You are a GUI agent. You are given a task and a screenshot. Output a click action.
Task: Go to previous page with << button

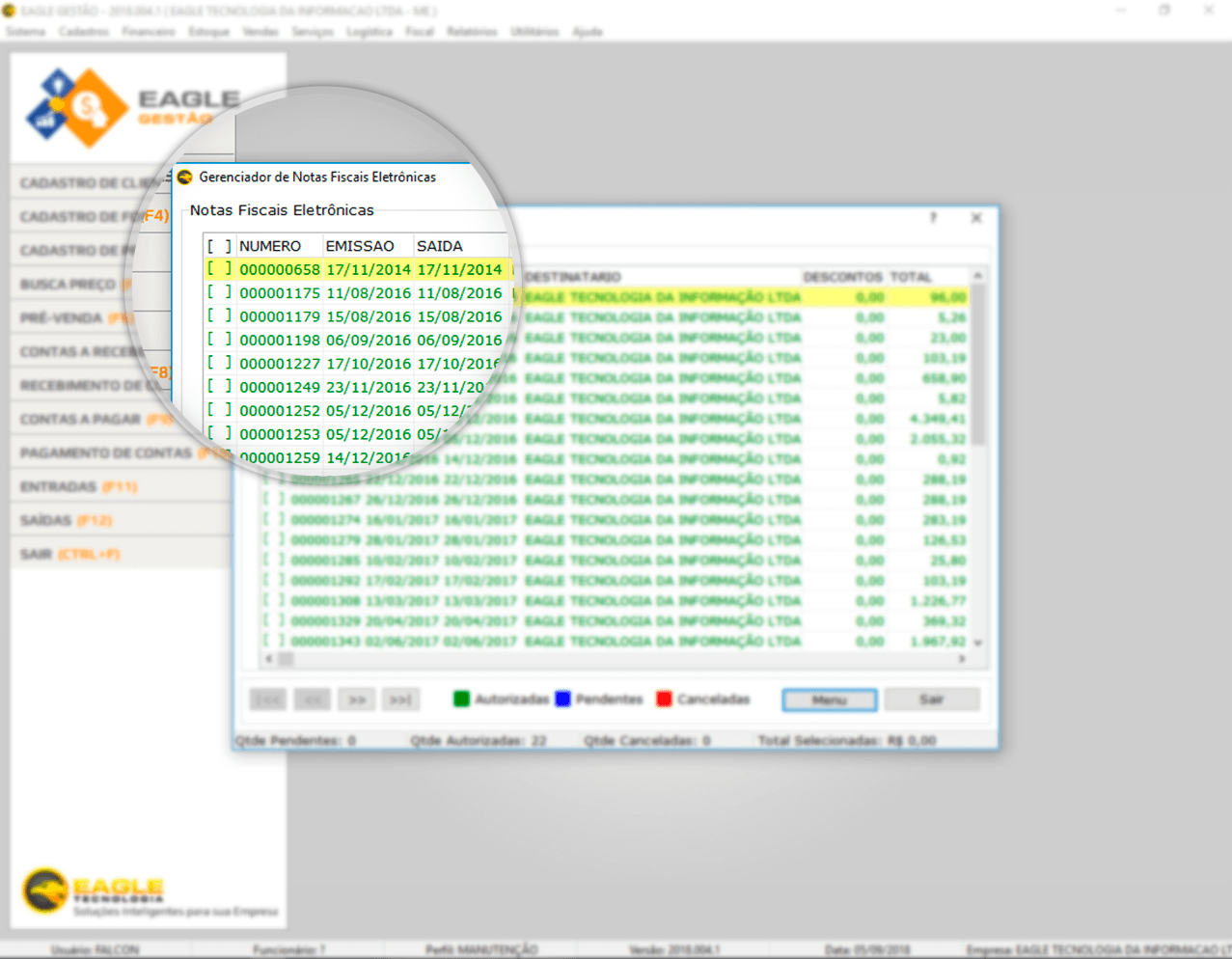(313, 699)
